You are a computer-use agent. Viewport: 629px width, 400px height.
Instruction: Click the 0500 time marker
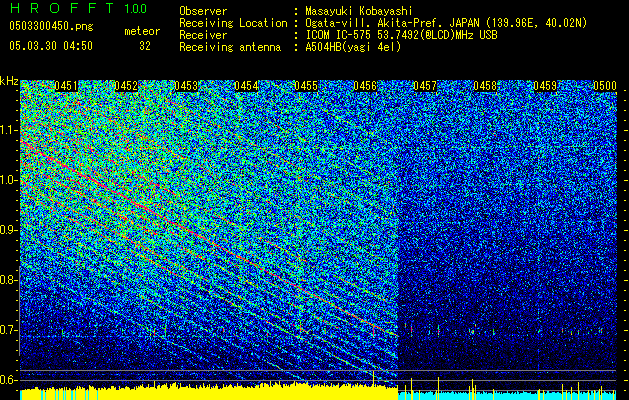pos(605,86)
